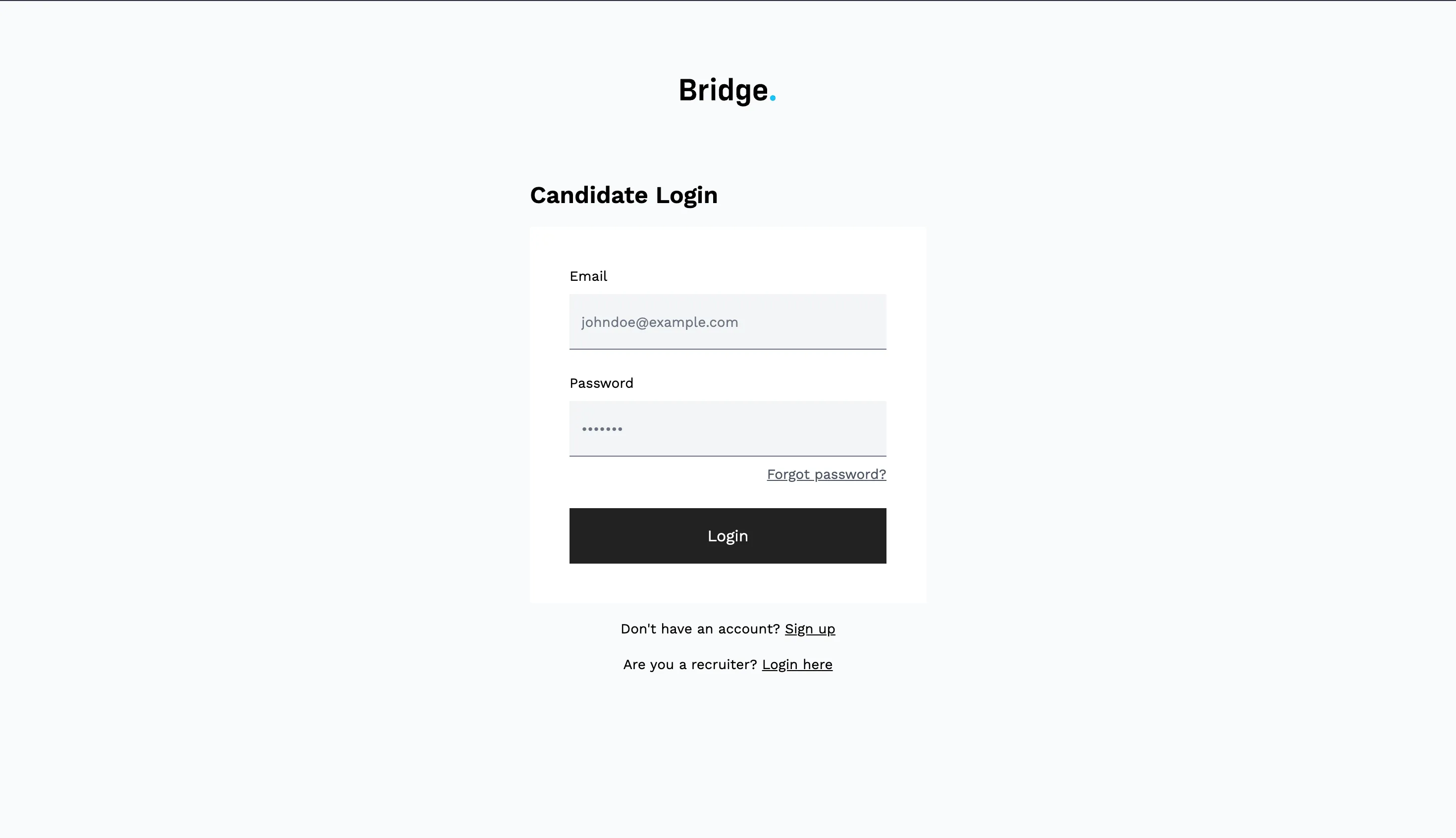The height and width of the screenshot is (838, 1456).
Task: Follow the Sign up link
Action: pos(809,629)
